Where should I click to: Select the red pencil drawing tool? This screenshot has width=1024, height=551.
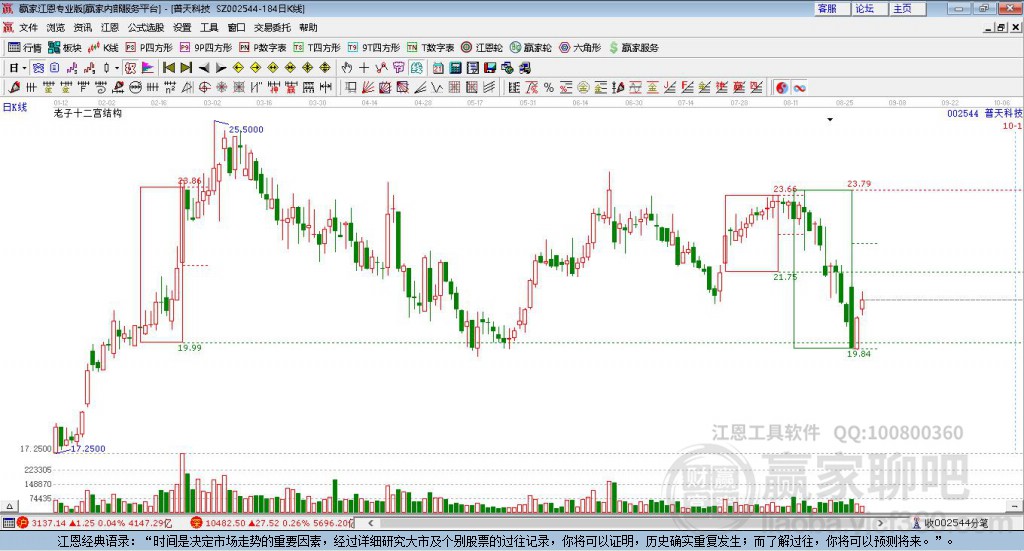(x=14, y=87)
